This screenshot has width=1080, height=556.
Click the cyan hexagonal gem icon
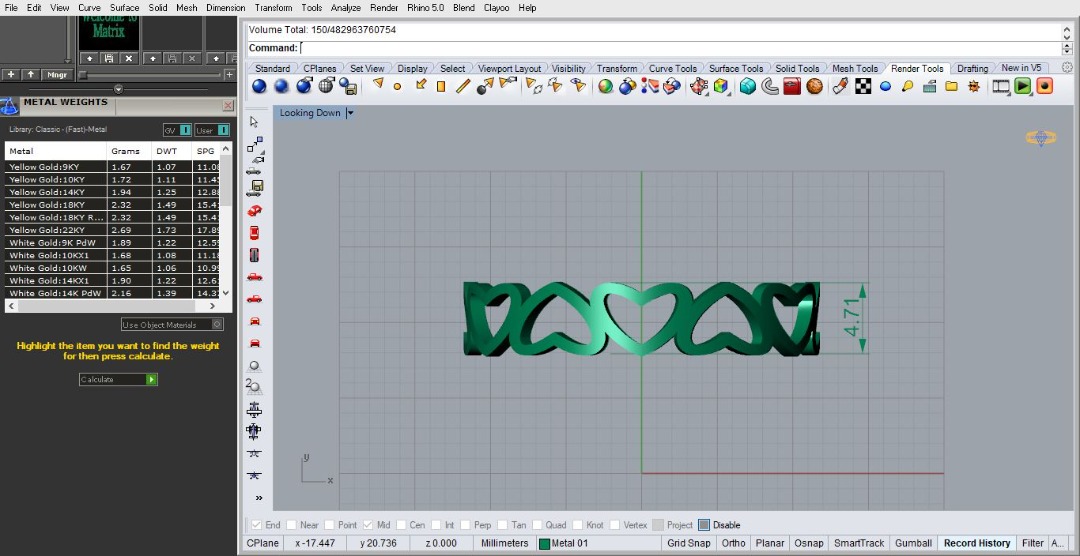748,87
